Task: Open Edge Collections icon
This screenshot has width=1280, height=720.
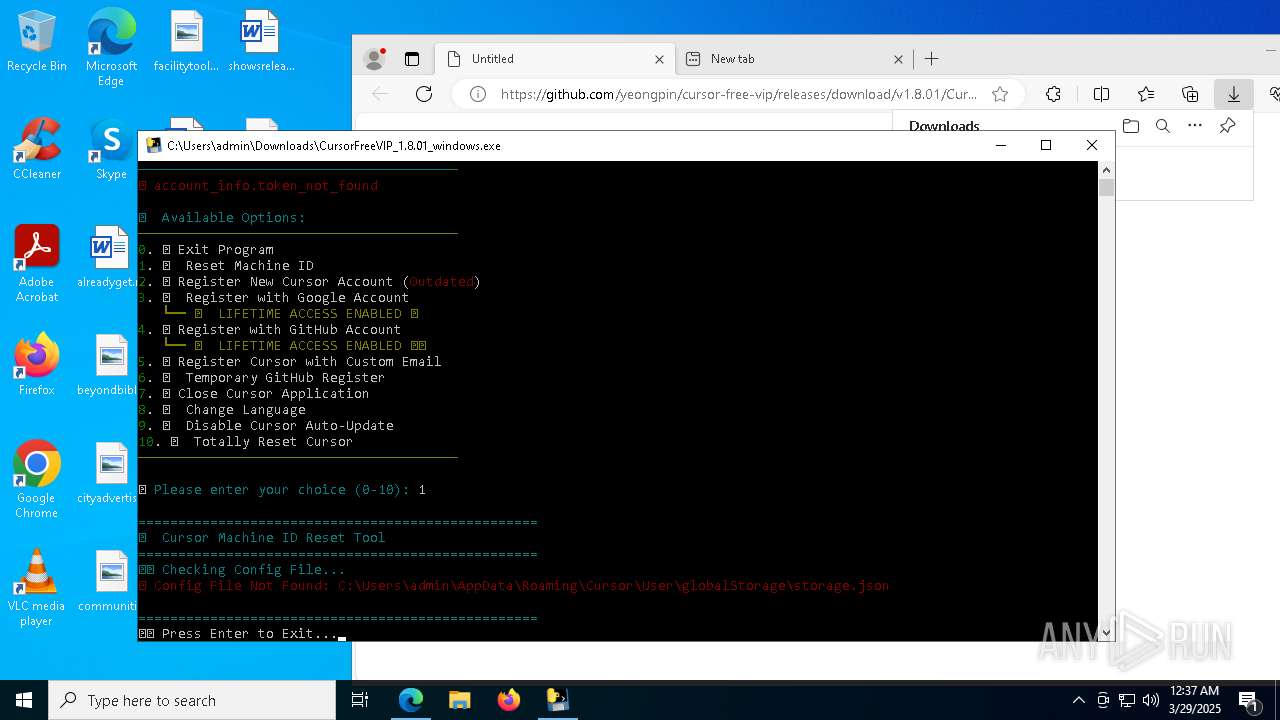Action: coord(1190,94)
